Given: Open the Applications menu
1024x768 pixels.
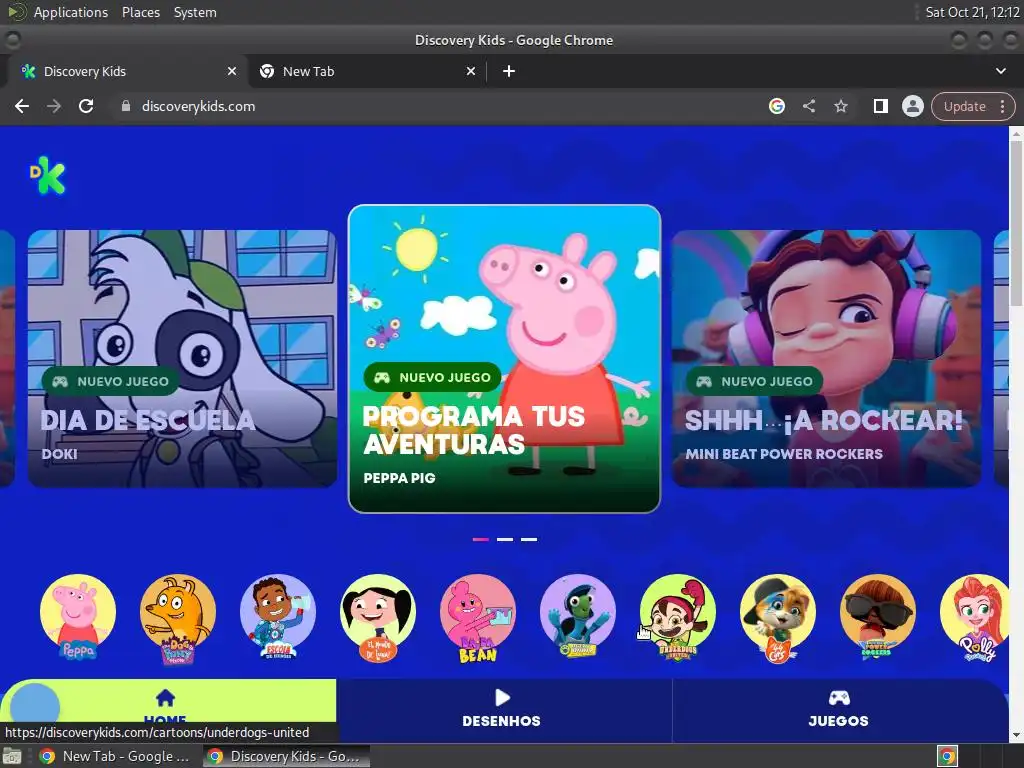Looking at the screenshot, I should coord(71,12).
